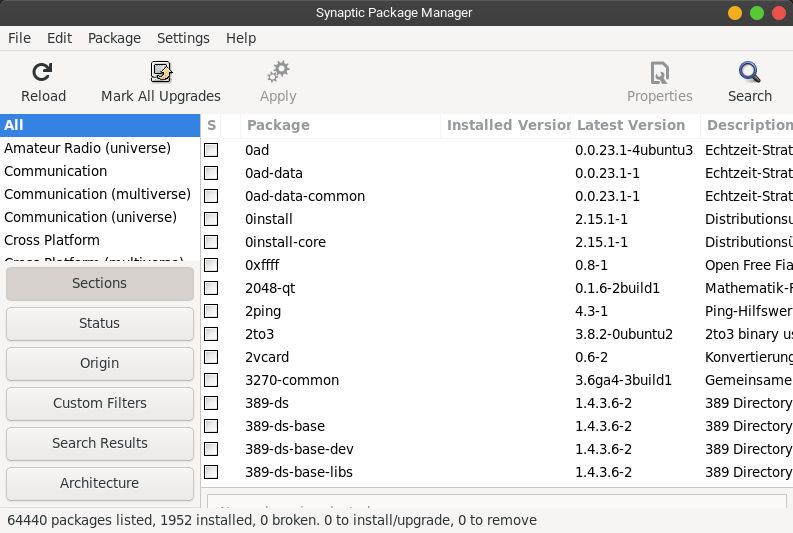The image size is (793, 533).
Task: Close the window with red button
Action: tap(778, 13)
